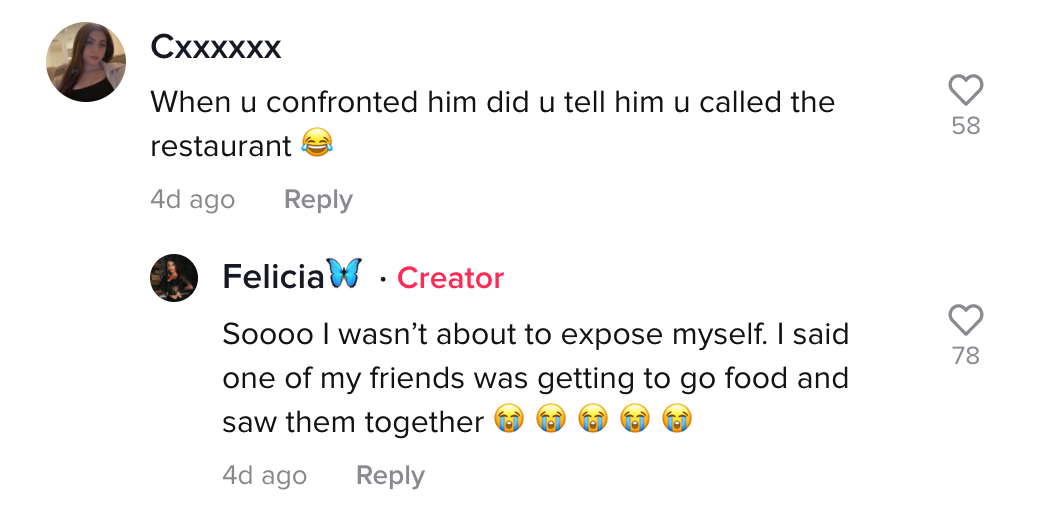Like Felicia's reply with the heart icon

[965, 320]
